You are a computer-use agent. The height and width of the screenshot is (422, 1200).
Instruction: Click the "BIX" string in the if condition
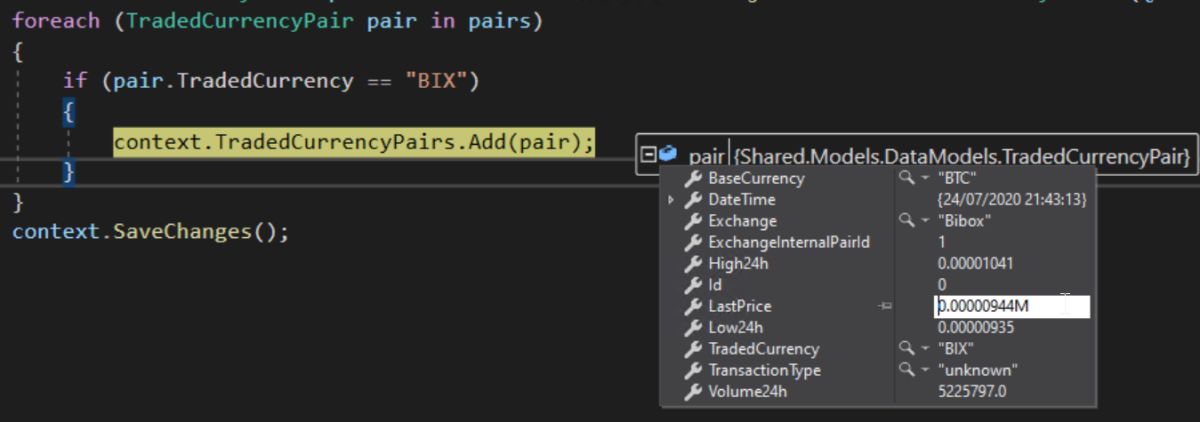tap(436, 81)
